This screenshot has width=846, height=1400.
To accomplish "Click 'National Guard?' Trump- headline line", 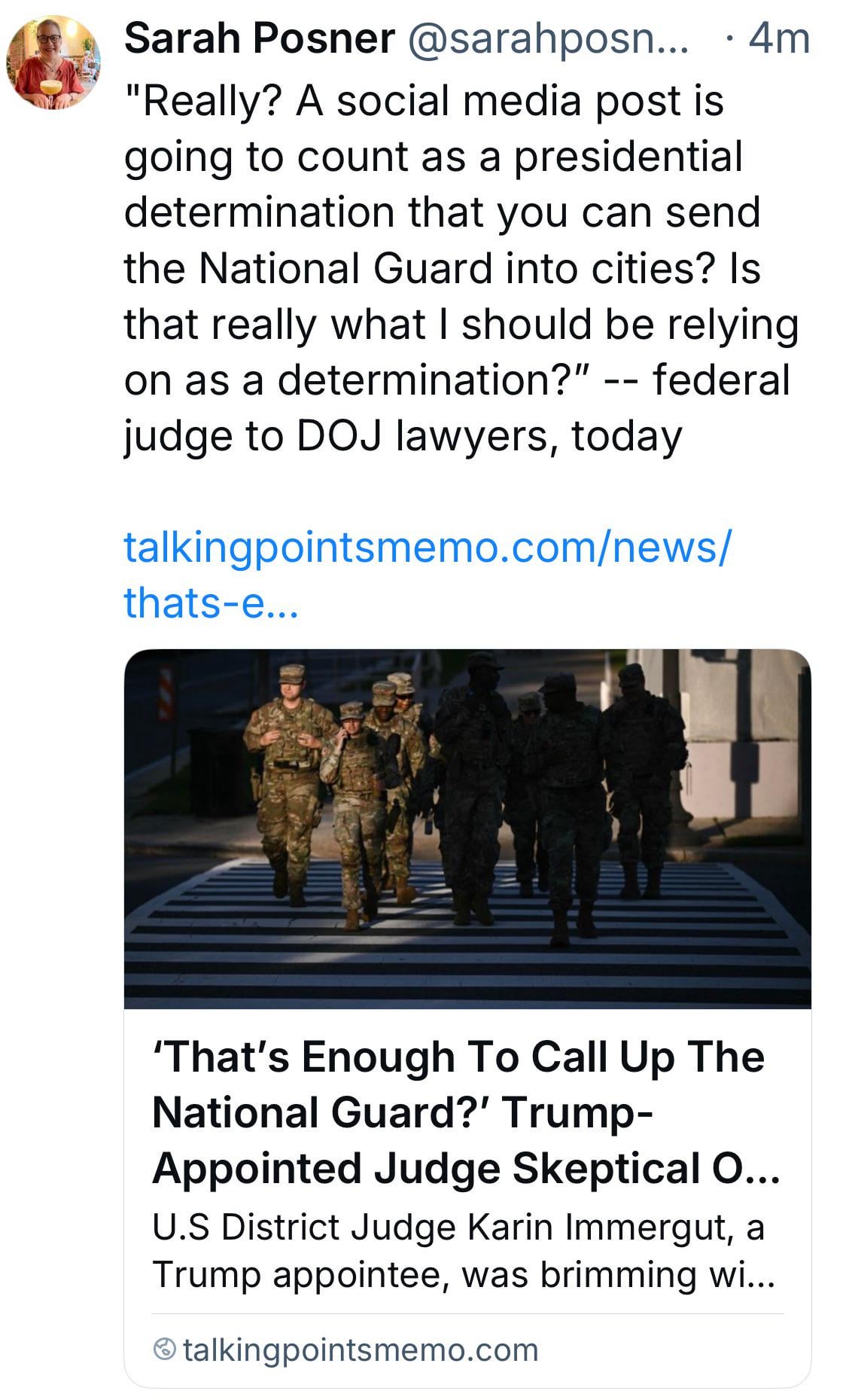I will click(403, 1112).
